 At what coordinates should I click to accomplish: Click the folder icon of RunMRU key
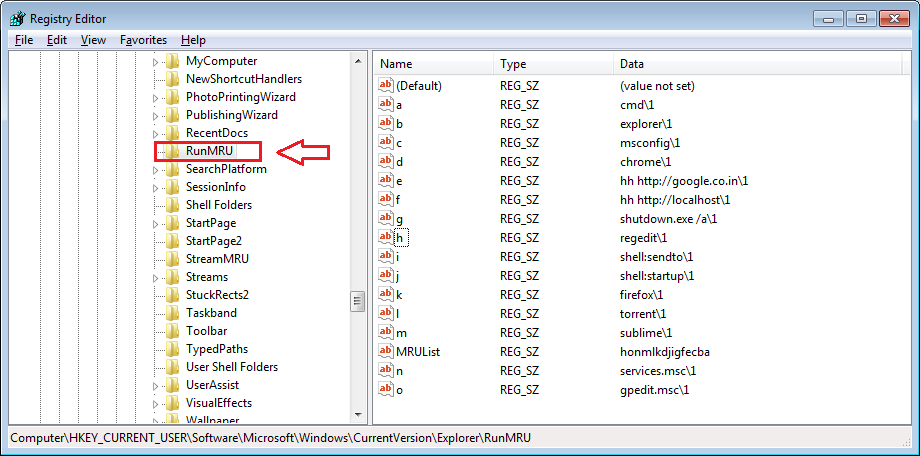click(x=172, y=151)
